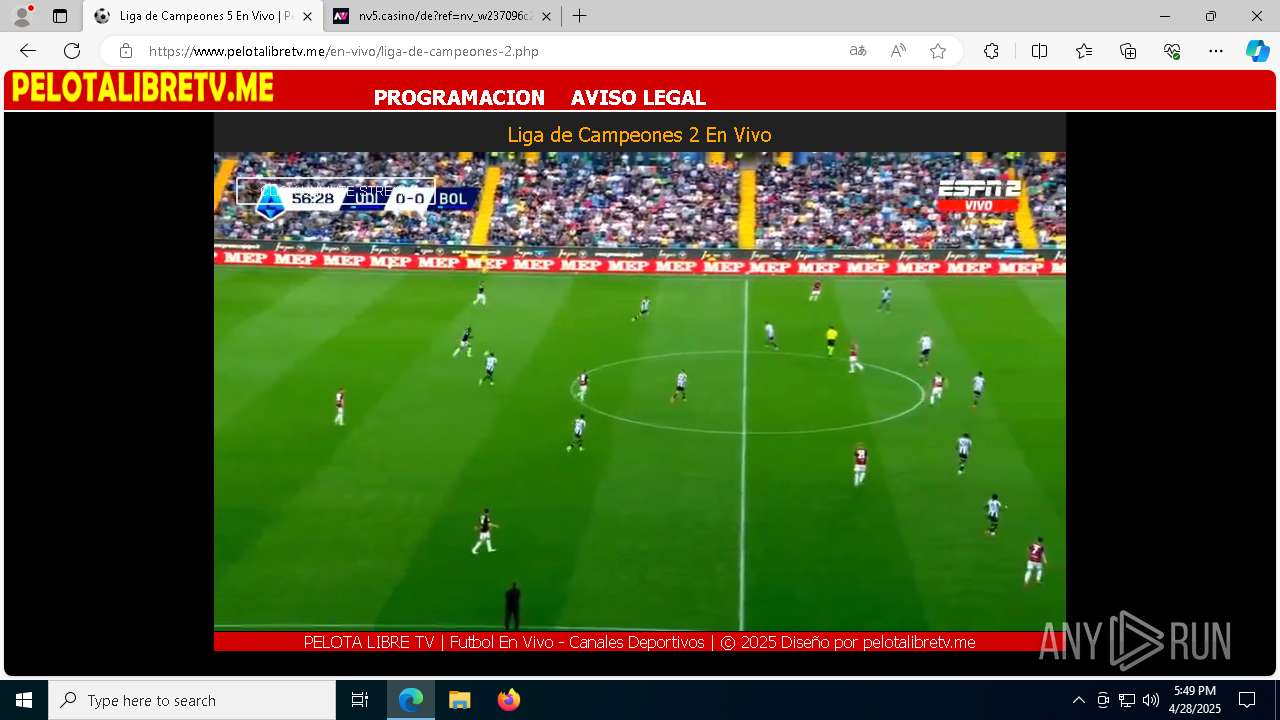Add this page to favorites
This screenshot has width=1280, height=720.
pyautogui.click(x=938, y=51)
